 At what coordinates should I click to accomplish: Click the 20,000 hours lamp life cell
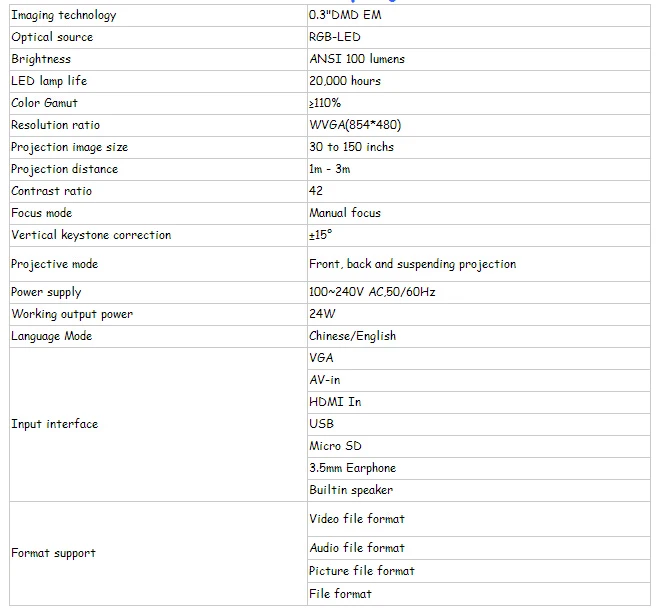[479, 81]
